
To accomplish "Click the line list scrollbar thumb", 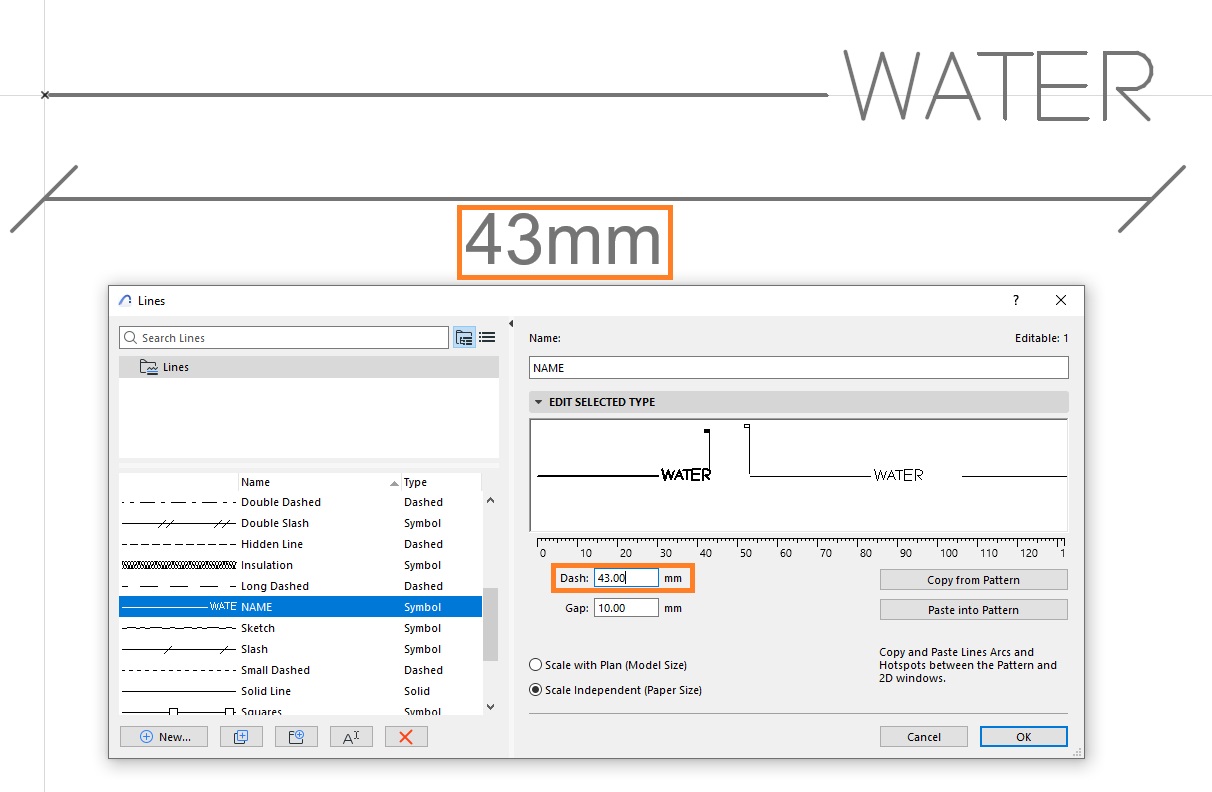I will tap(490, 624).
